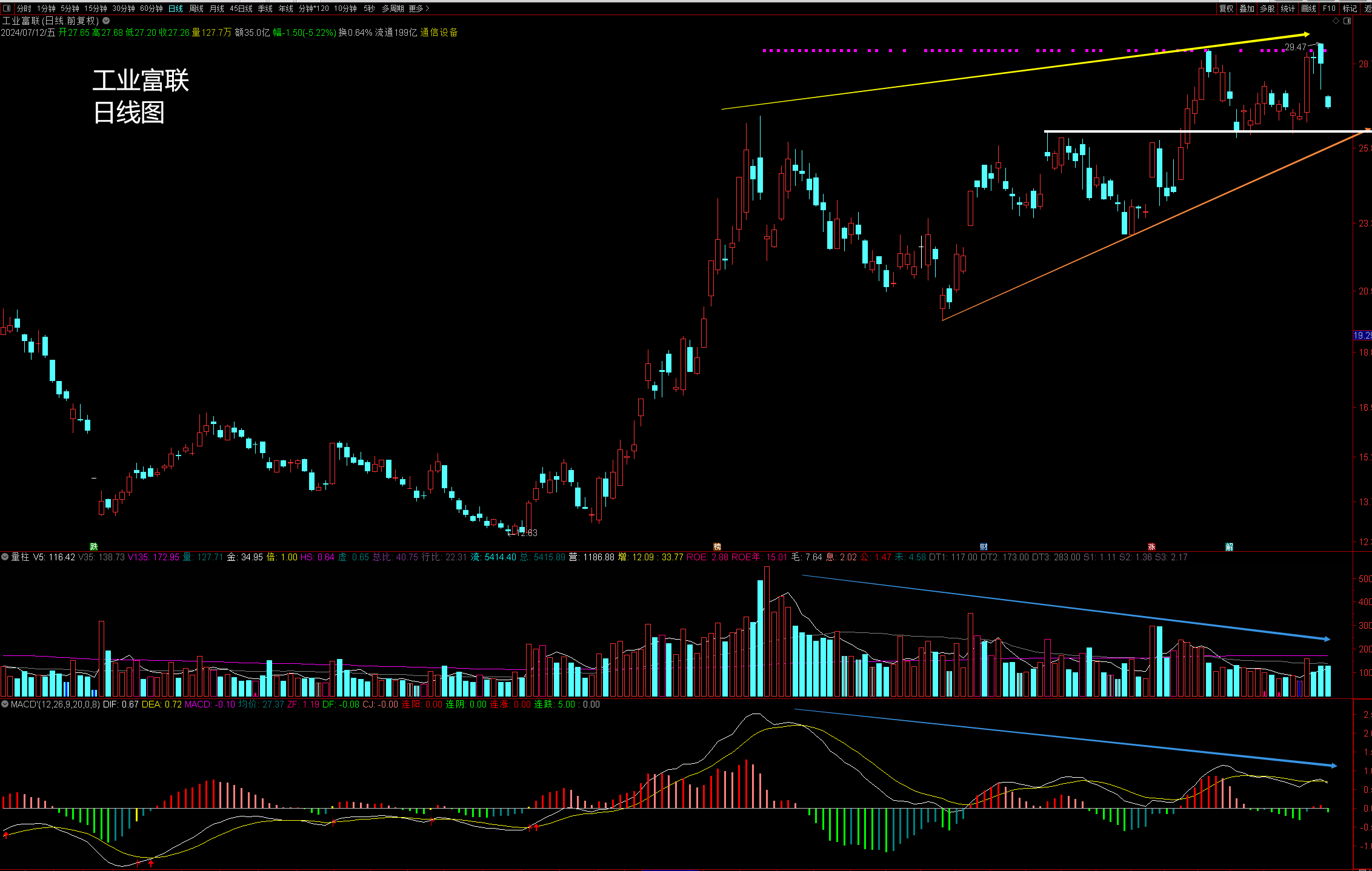
Task: Click the 榜 marker below the chart
Action: 718,547
